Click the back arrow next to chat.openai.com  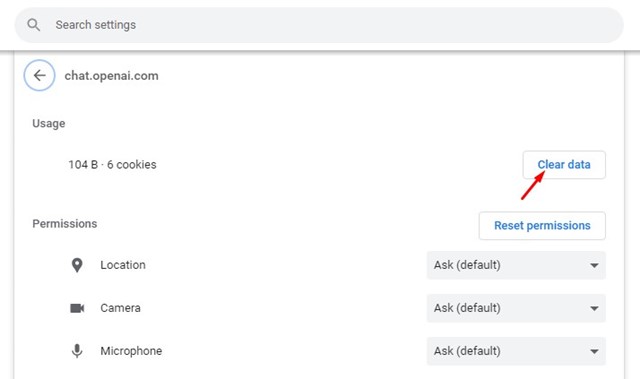click(39, 75)
